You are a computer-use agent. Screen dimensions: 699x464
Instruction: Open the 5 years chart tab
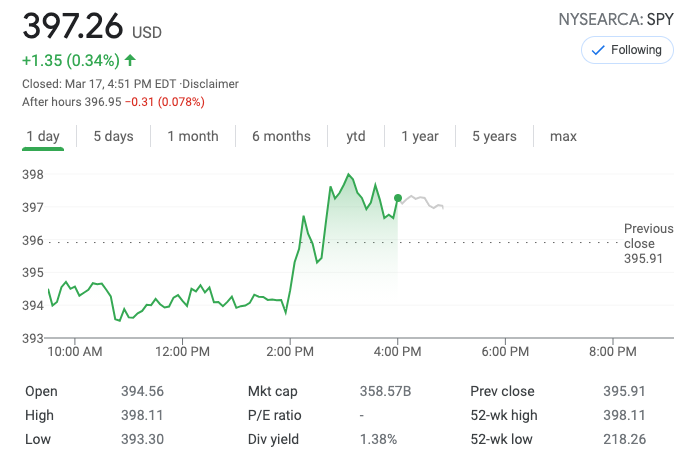(494, 136)
